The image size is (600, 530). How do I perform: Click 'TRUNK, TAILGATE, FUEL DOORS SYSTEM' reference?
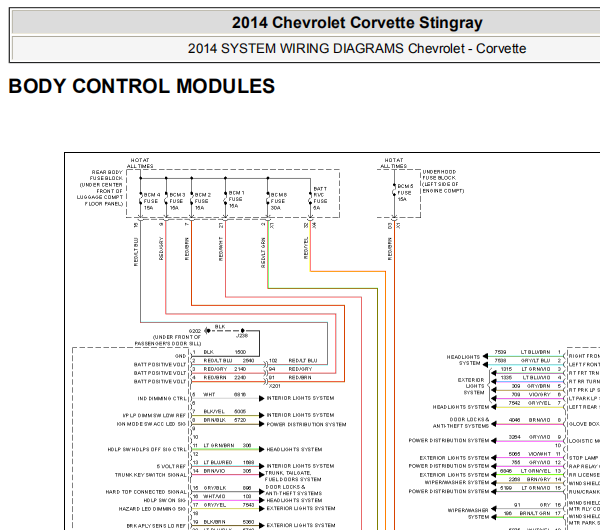[x=293, y=476]
